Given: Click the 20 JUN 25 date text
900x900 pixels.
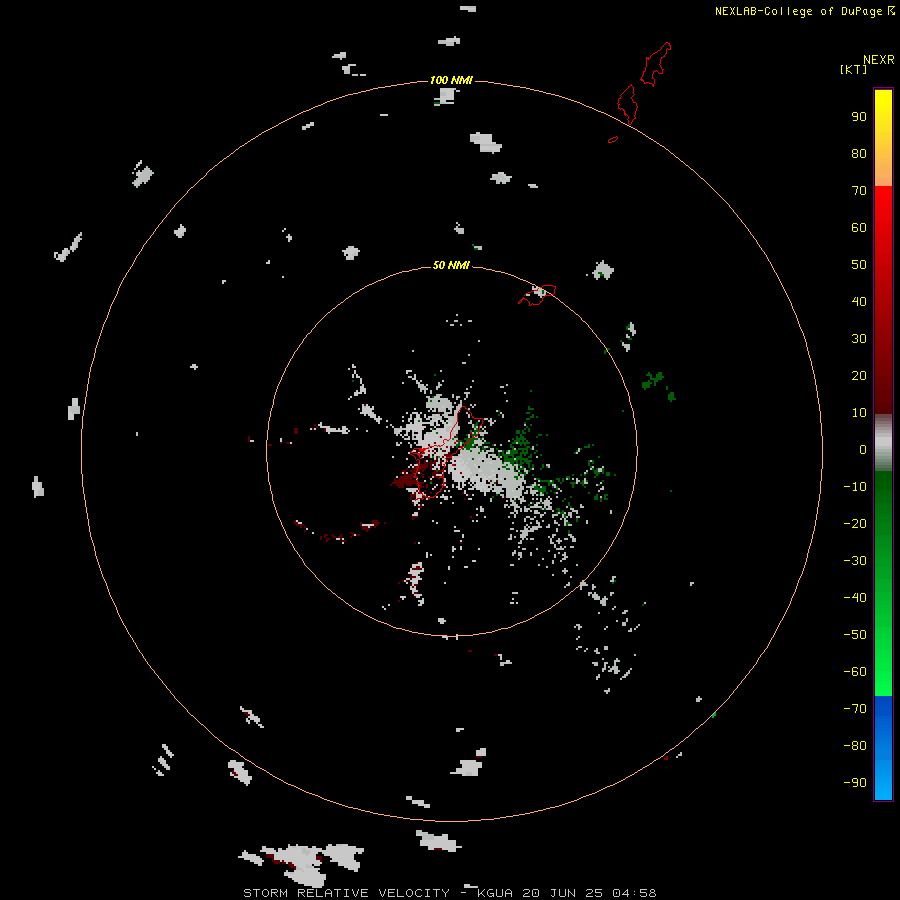Looking at the screenshot, I should pos(563,893).
